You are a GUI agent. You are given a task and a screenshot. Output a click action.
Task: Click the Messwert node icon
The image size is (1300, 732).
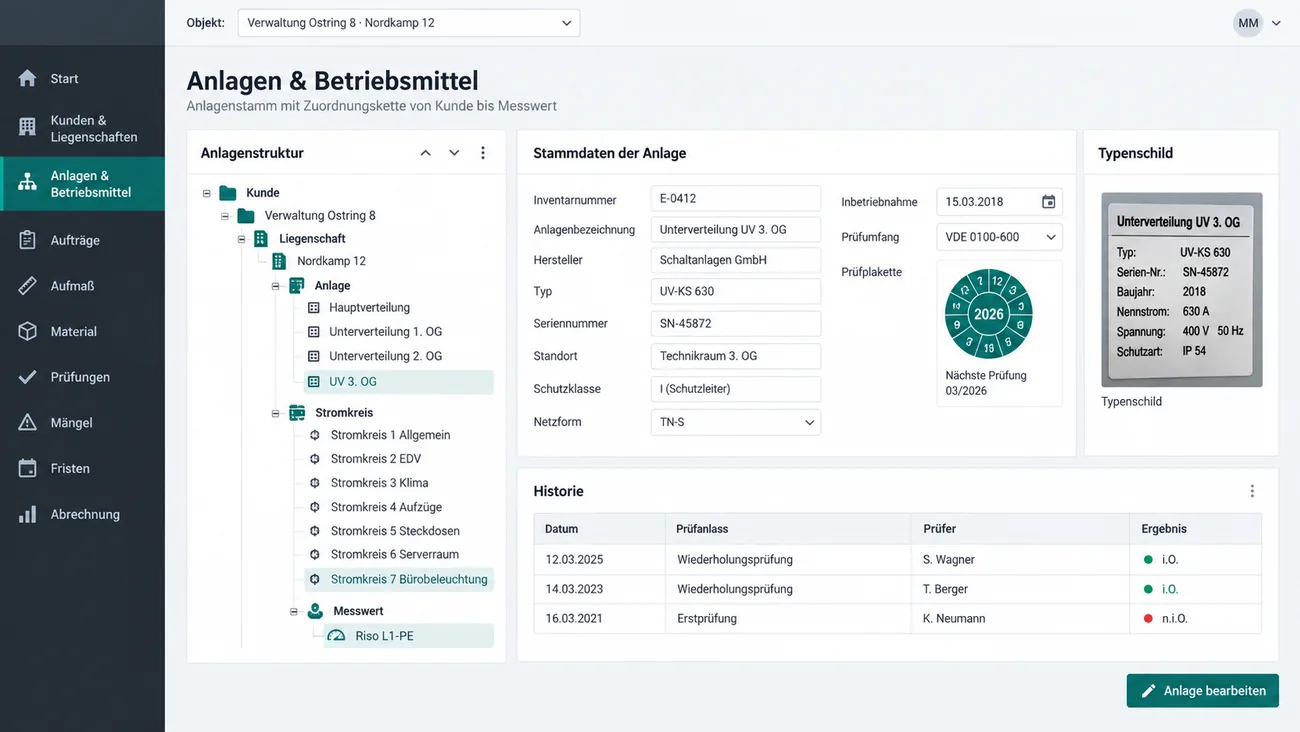click(315, 611)
